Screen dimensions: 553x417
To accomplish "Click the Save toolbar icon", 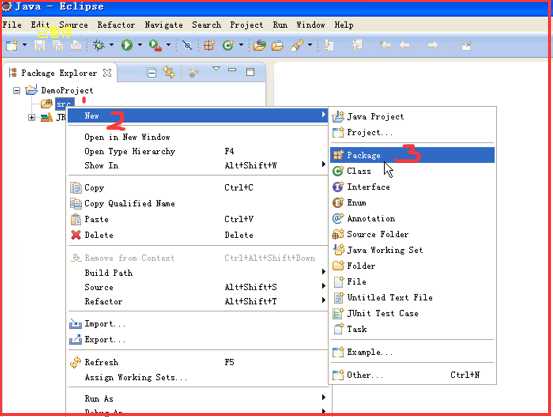I will (40, 45).
